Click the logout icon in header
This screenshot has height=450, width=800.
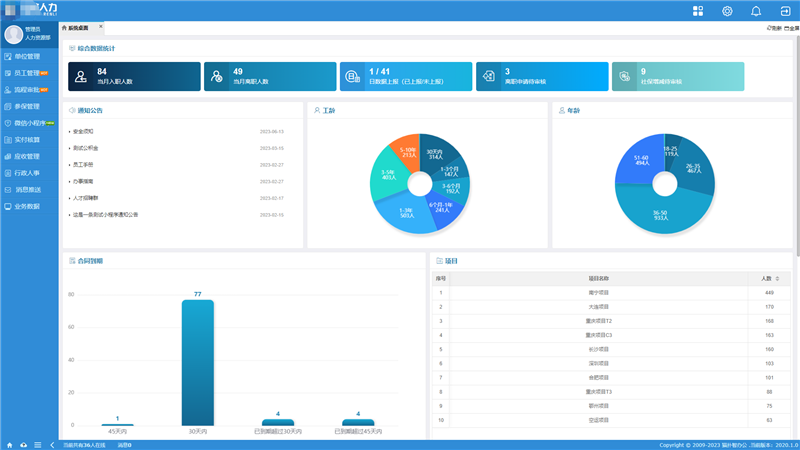[x=785, y=11]
